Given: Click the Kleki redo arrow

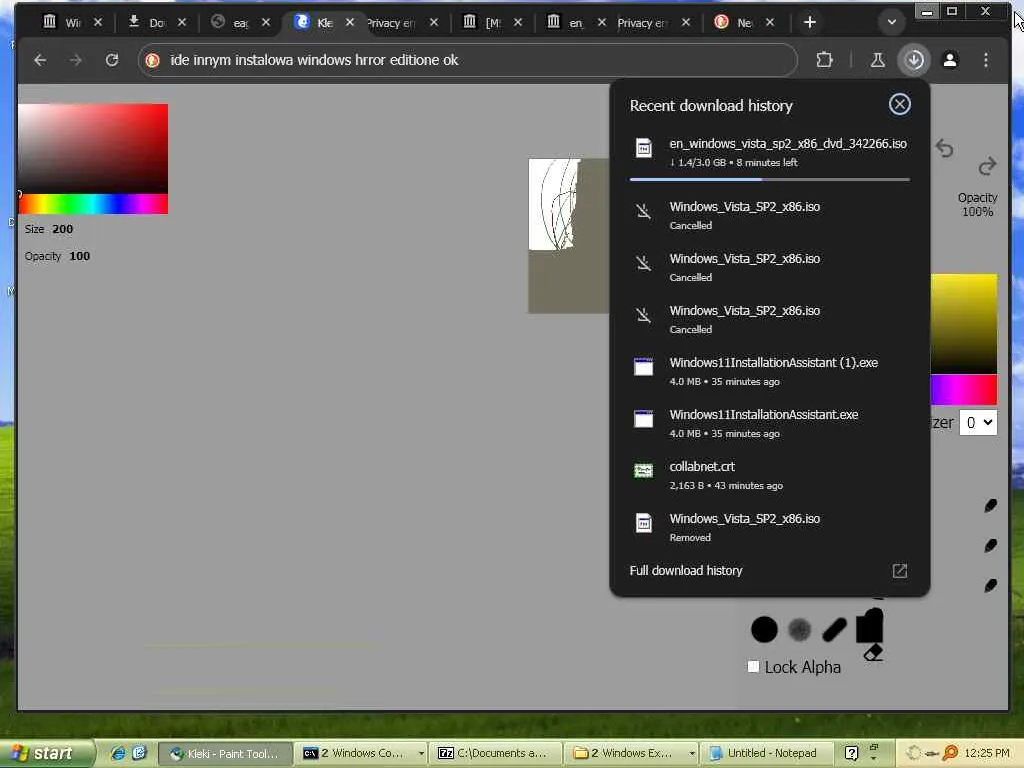Looking at the screenshot, I should tap(987, 167).
